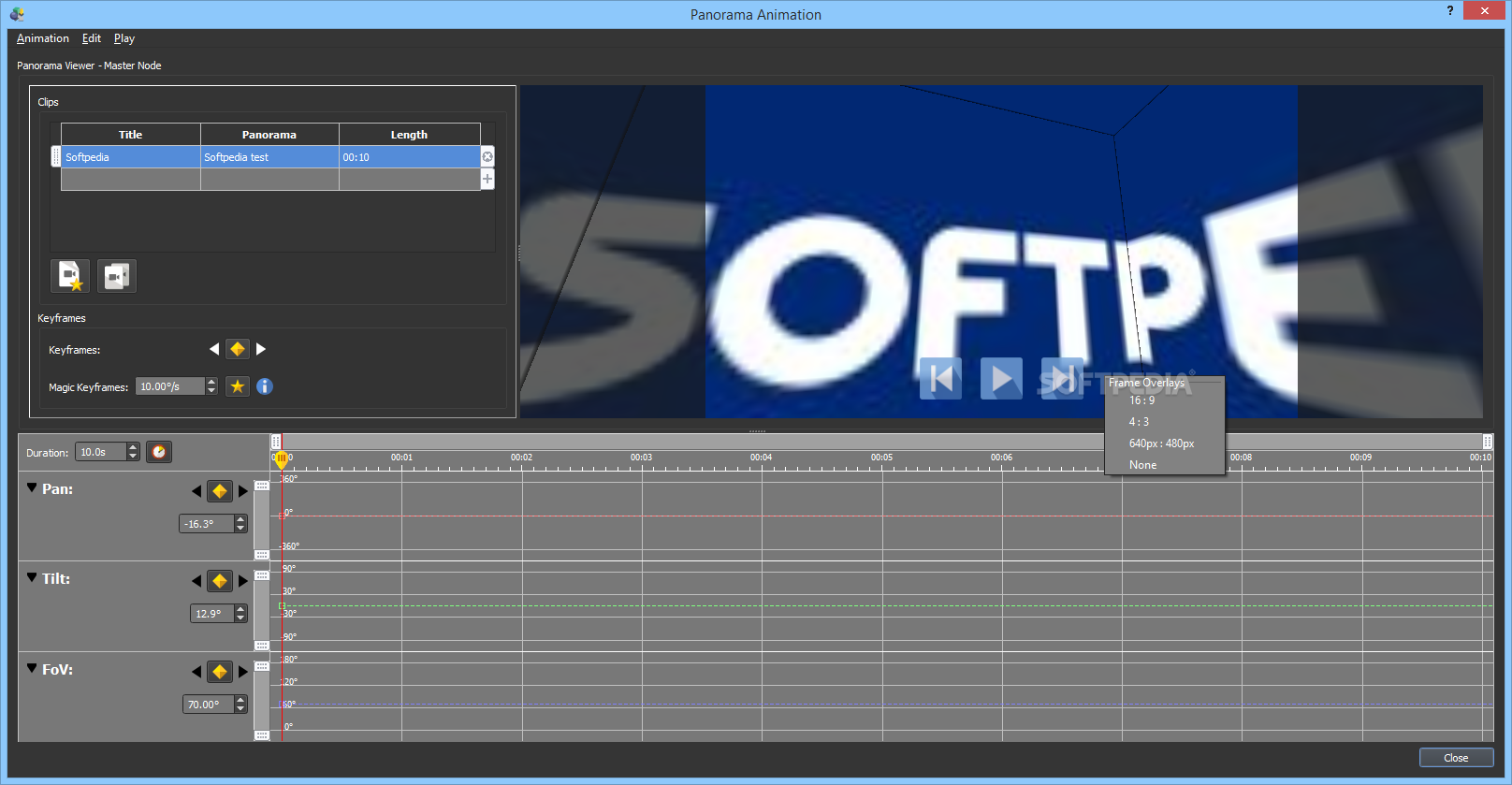Jump to next Tilt keyframe

click(x=243, y=581)
